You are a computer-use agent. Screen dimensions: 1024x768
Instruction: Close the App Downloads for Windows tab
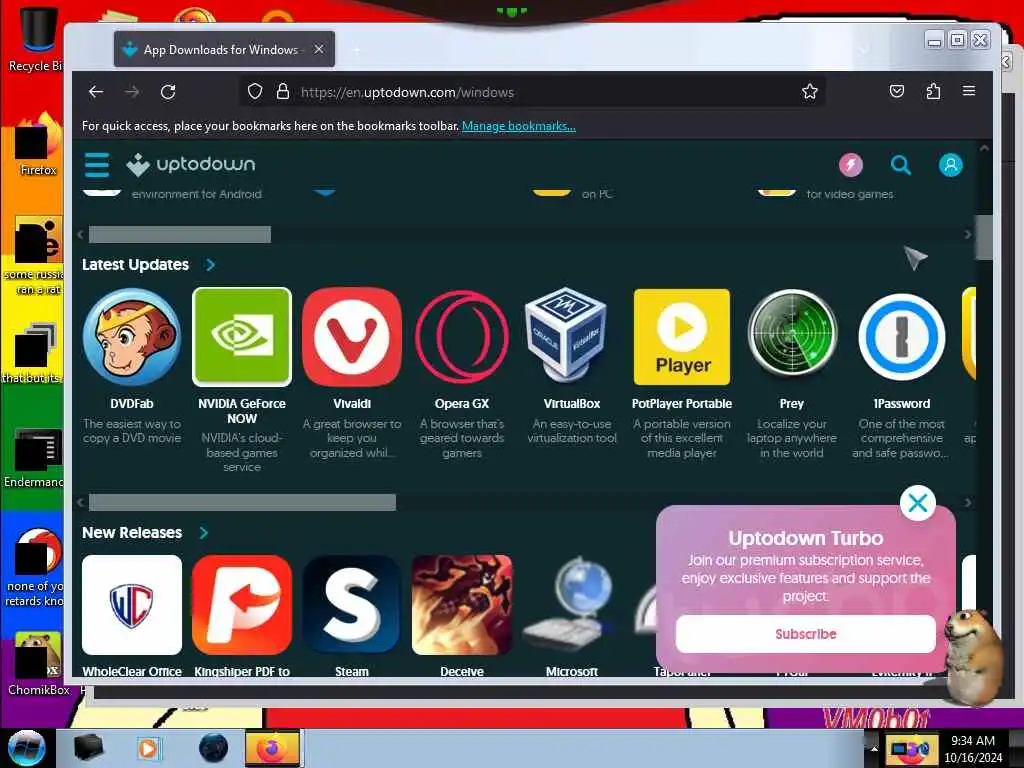coord(319,50)
